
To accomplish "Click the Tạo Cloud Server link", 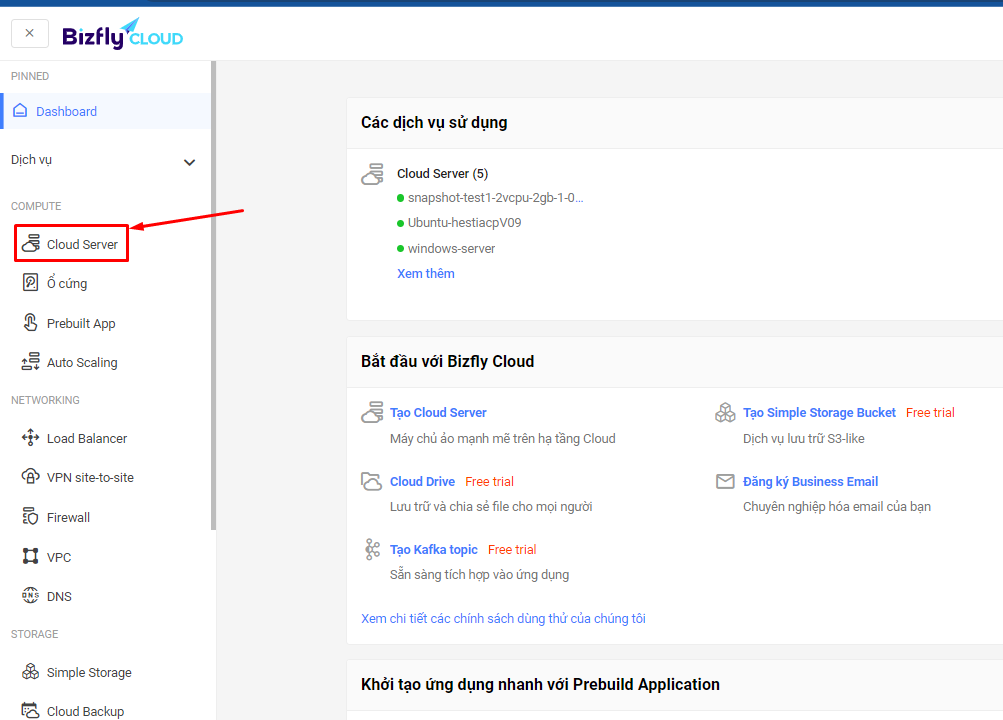I will pyautogui.click(x=438, y=413).
